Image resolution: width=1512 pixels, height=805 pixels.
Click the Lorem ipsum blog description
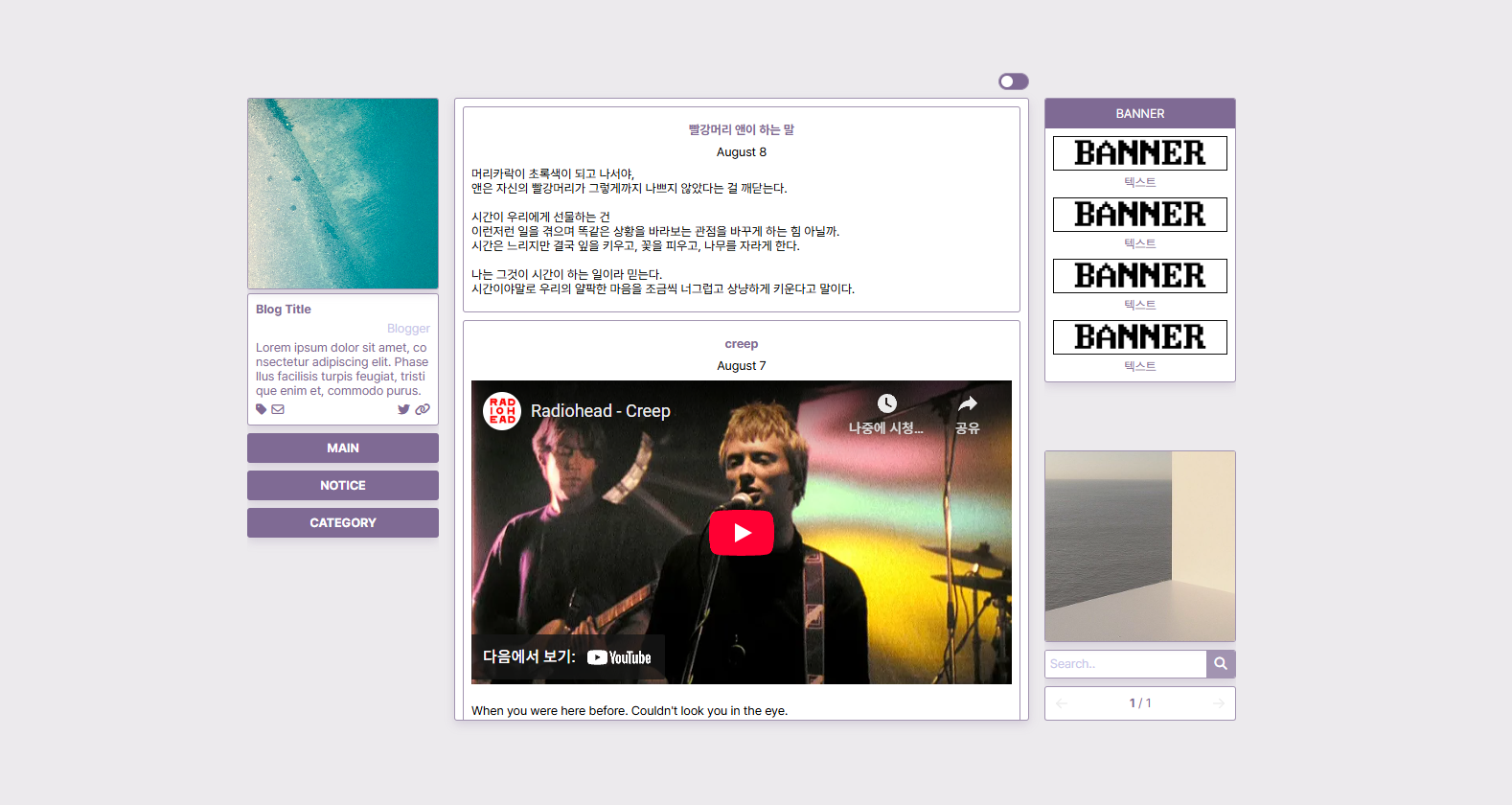pos(342,369)
